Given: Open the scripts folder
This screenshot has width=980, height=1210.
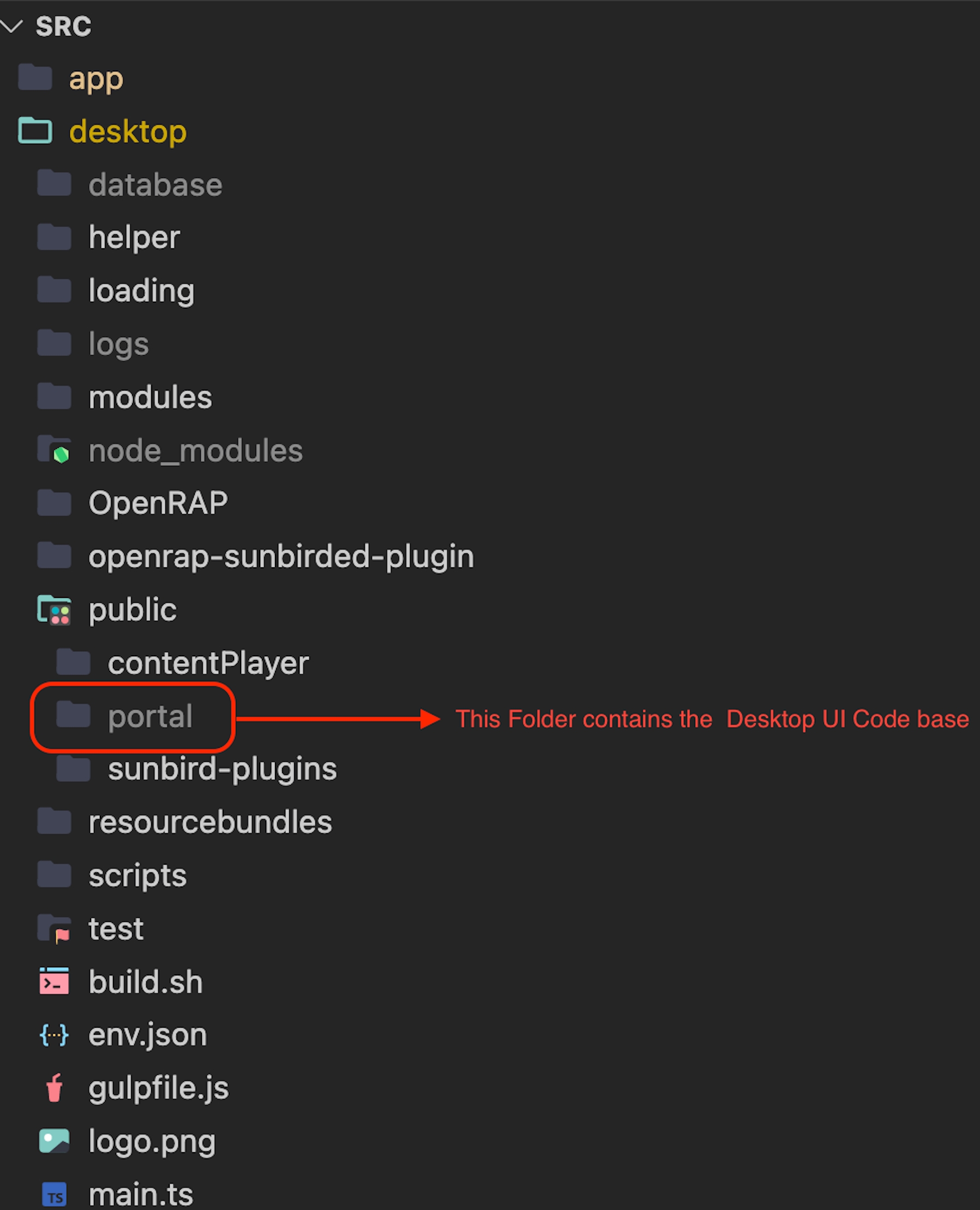Looking at the screenshot, I should (x=137, y=876).
